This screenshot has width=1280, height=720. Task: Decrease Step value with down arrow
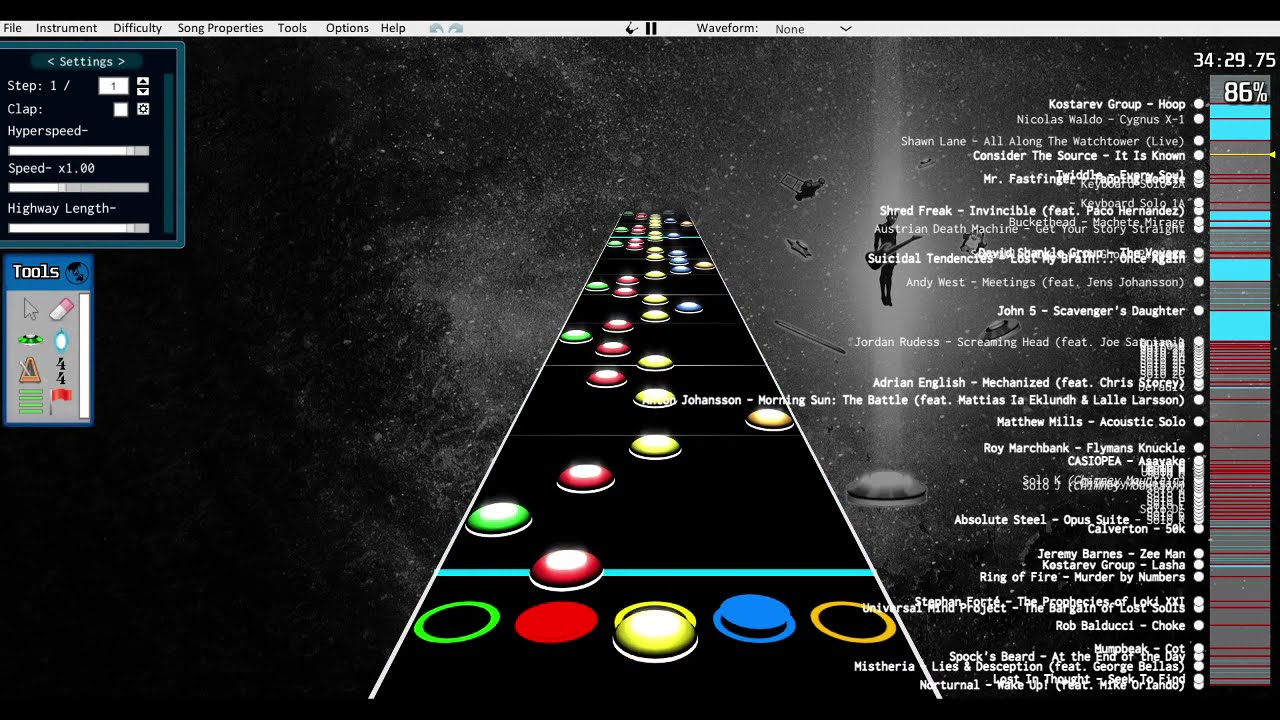pyautogui.click(x=143, y=91)
